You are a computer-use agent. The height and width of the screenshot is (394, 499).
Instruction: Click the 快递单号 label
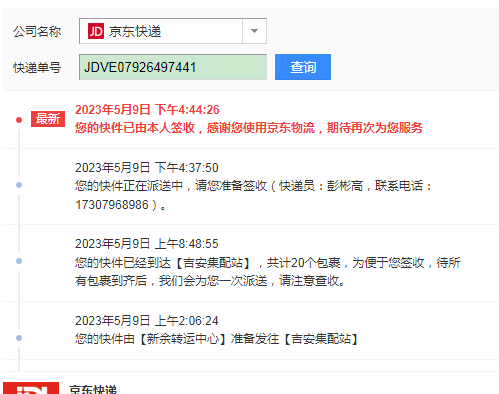pos(37,67)
